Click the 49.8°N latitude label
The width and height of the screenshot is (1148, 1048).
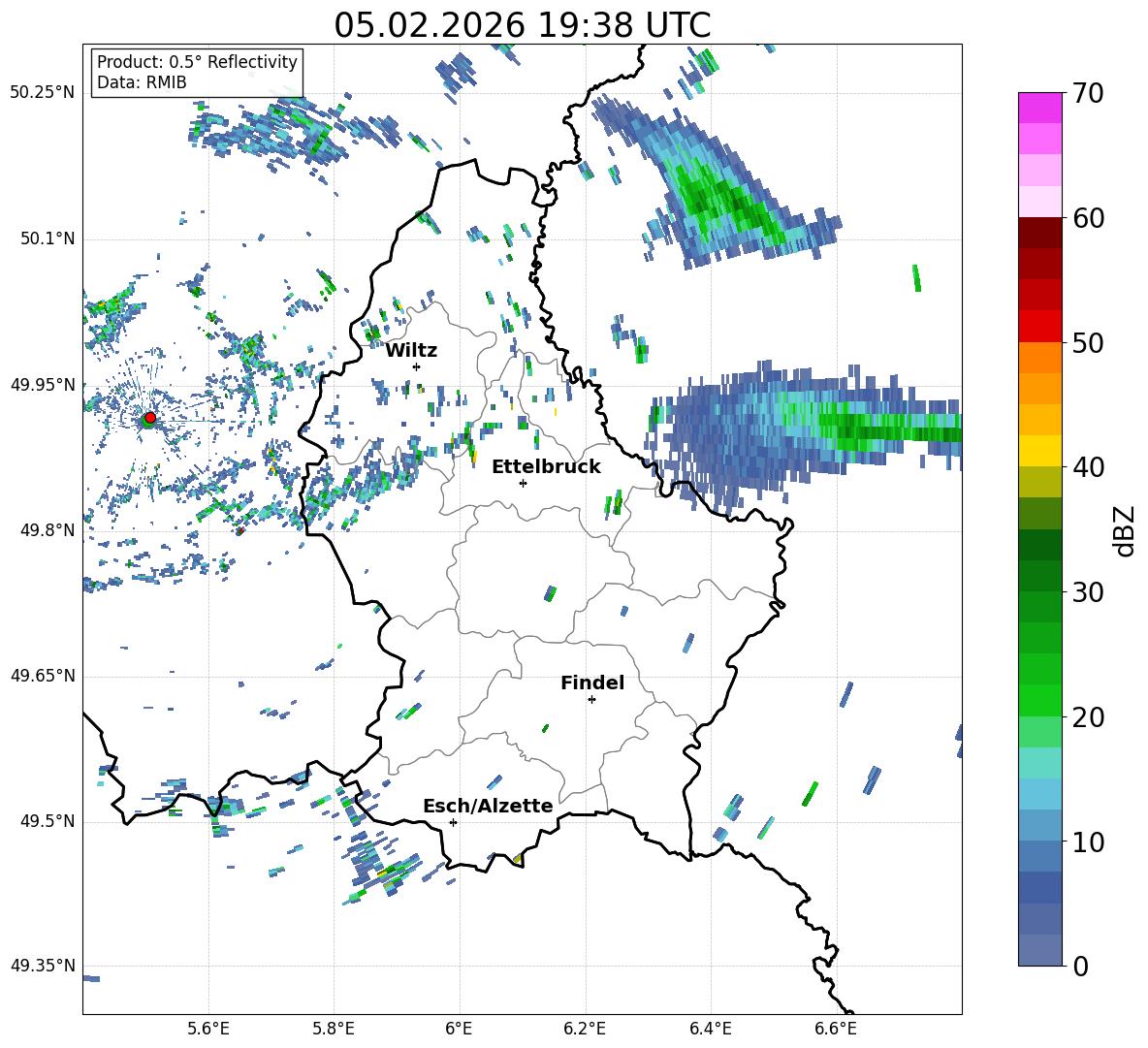(x=48, y=529)
